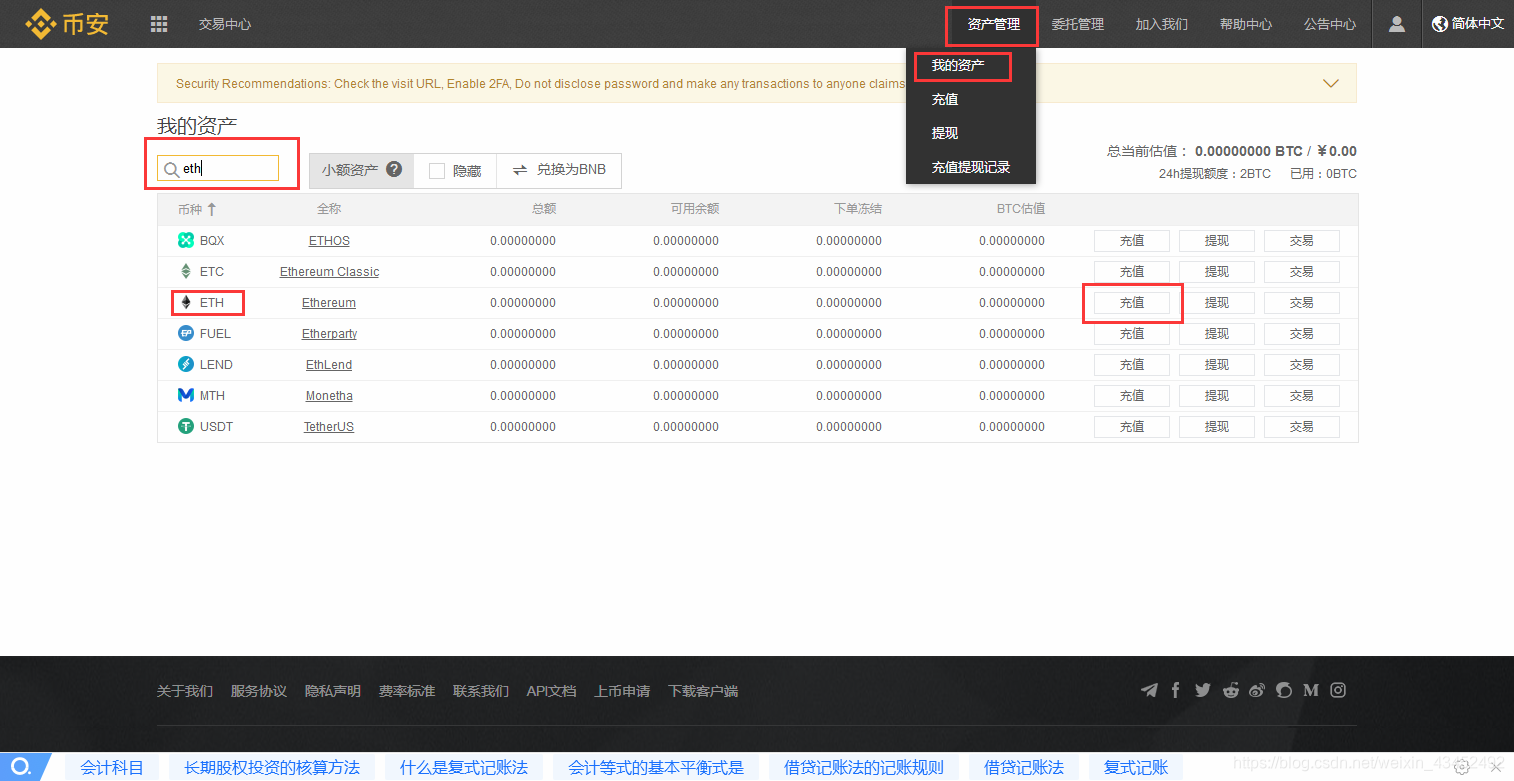Click the MTH coin icon
The image size is (1514, 781).
[185, 395]
